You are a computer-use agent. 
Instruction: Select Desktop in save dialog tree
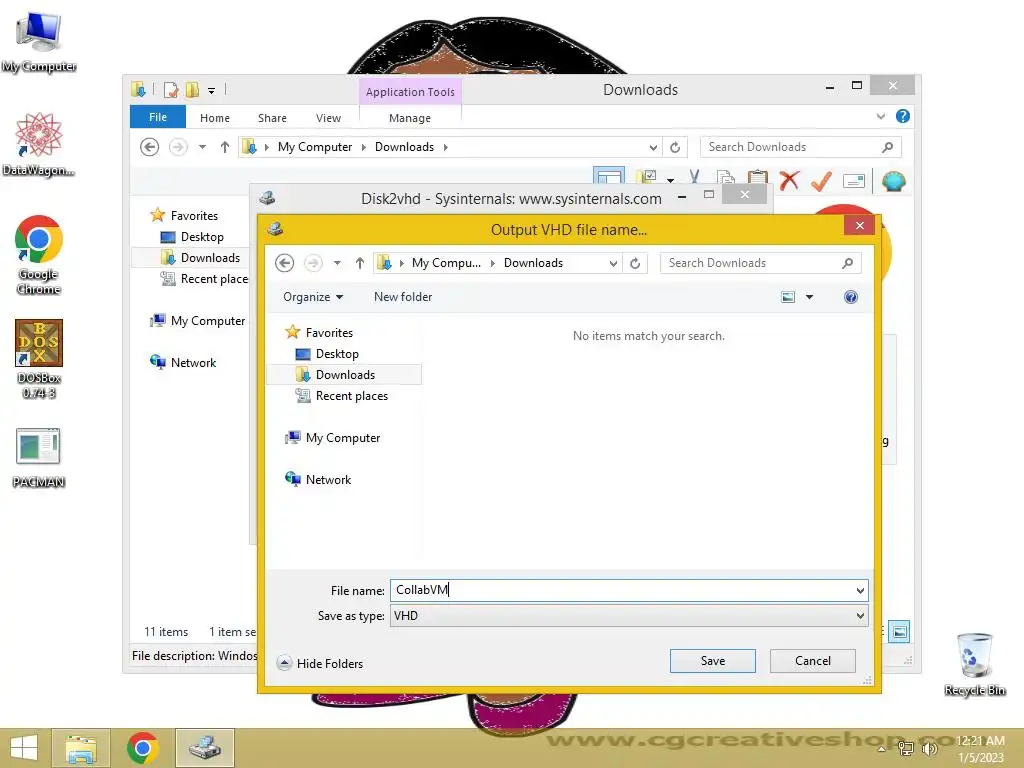337,354
